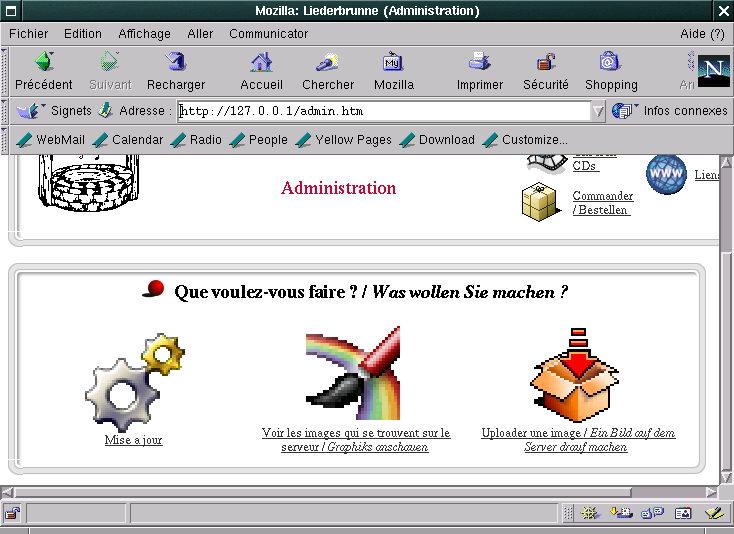Follow the Commander / Bestellen link
Screen dimensions: 734x534
click(x=602, y=203)
